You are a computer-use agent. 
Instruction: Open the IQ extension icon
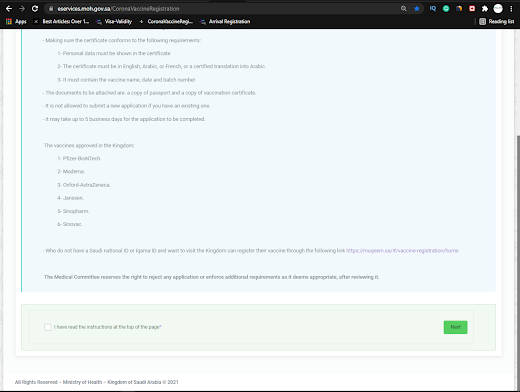tap(433, 9)
